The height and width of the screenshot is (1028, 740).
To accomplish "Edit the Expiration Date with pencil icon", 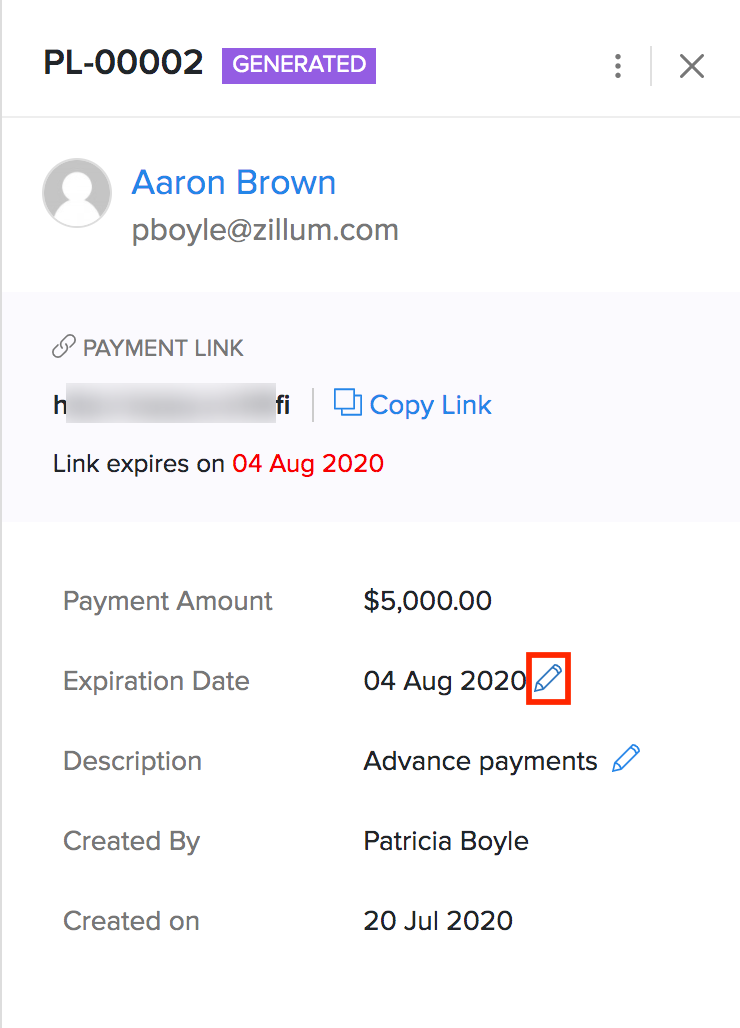I will point(548,680).
